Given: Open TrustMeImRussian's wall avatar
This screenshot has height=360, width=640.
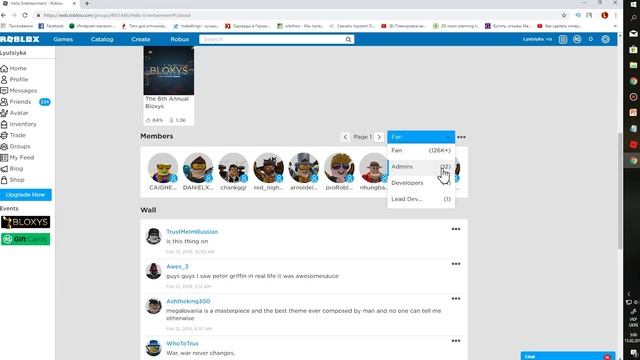Looking at the screenshot, I should [x=153, y=236].
